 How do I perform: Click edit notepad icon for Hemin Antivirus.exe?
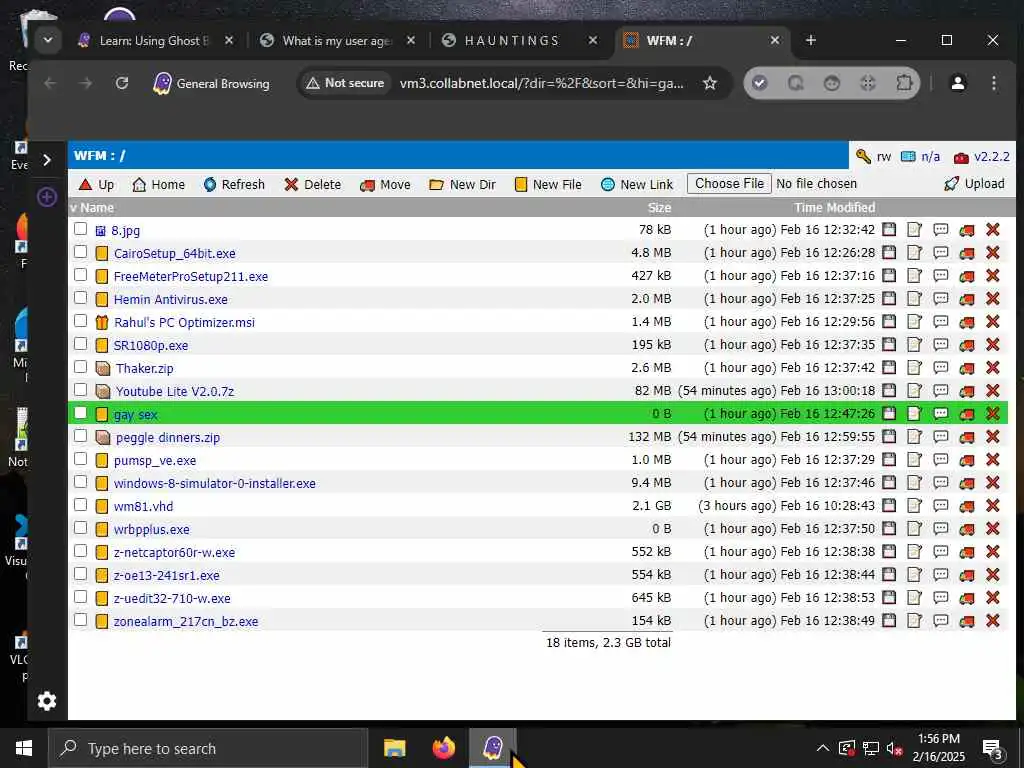(x=914, y=298)
